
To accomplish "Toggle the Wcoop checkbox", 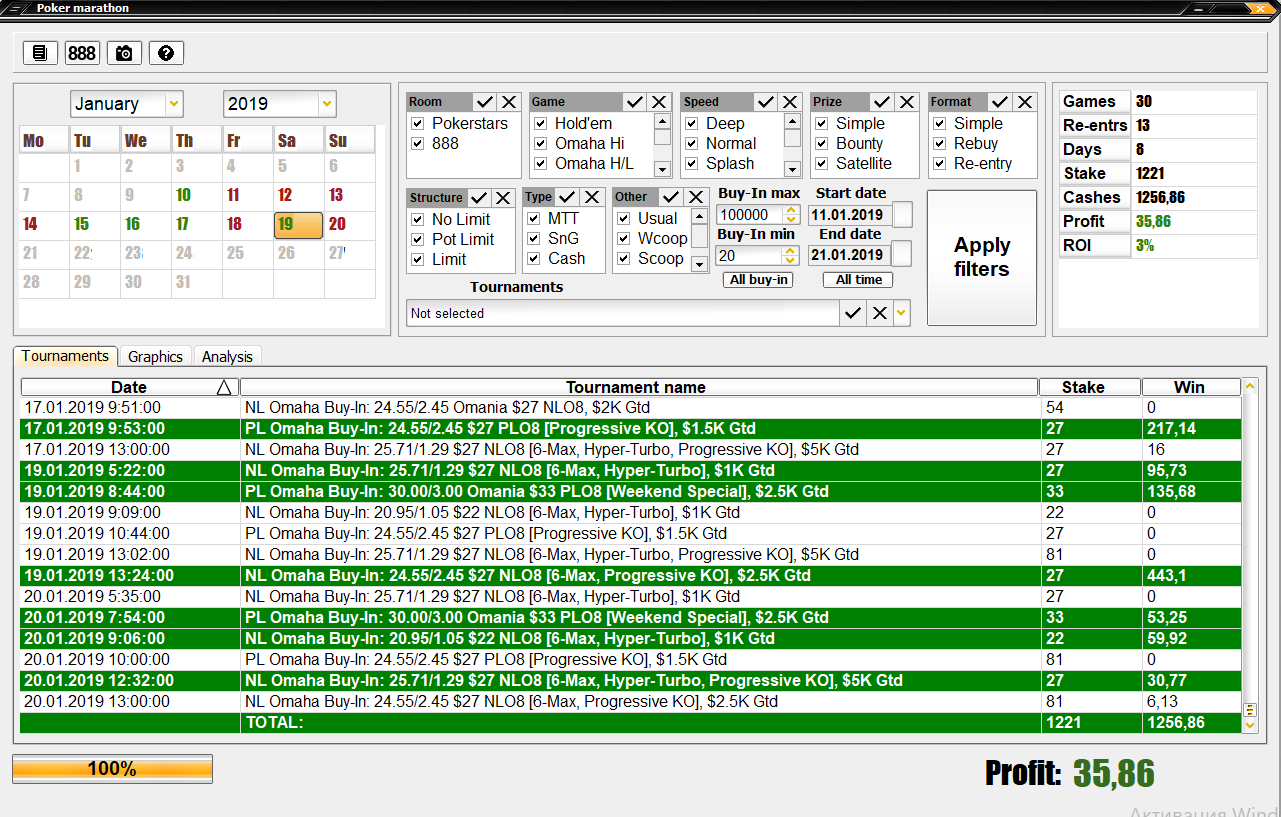I will pyautogui.click(x=624, y=239).
